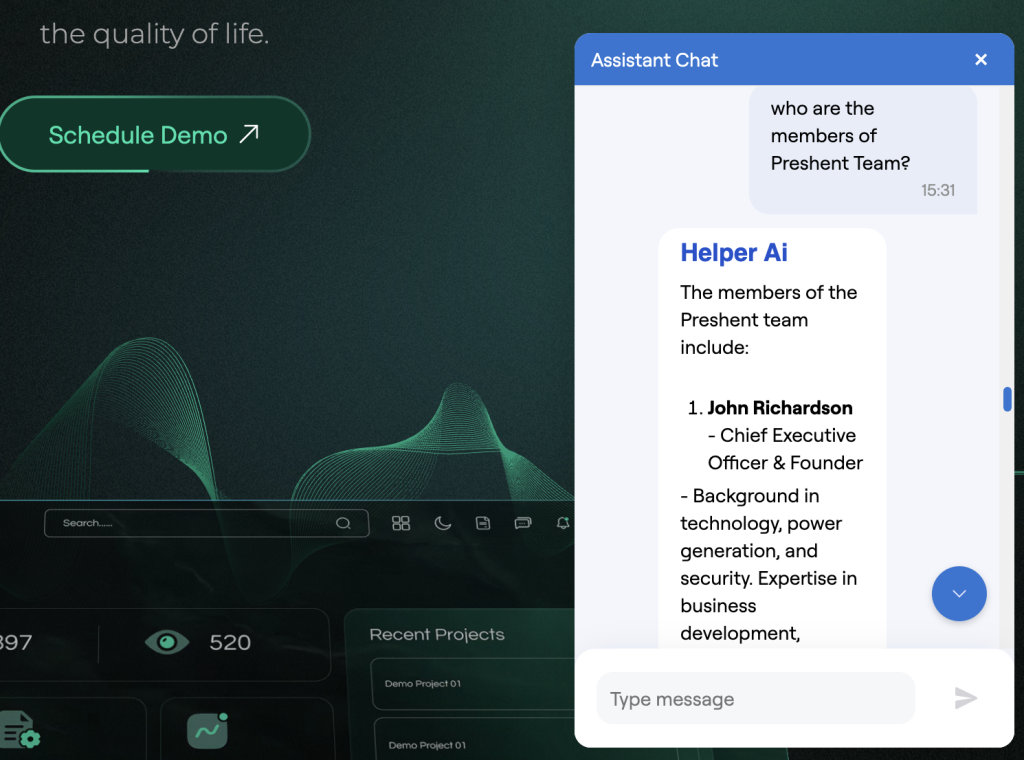This screenshot has height=760, width=1024.
Task: Open the grid view icon in dashboard toolbar
Action: pos(401,523)
